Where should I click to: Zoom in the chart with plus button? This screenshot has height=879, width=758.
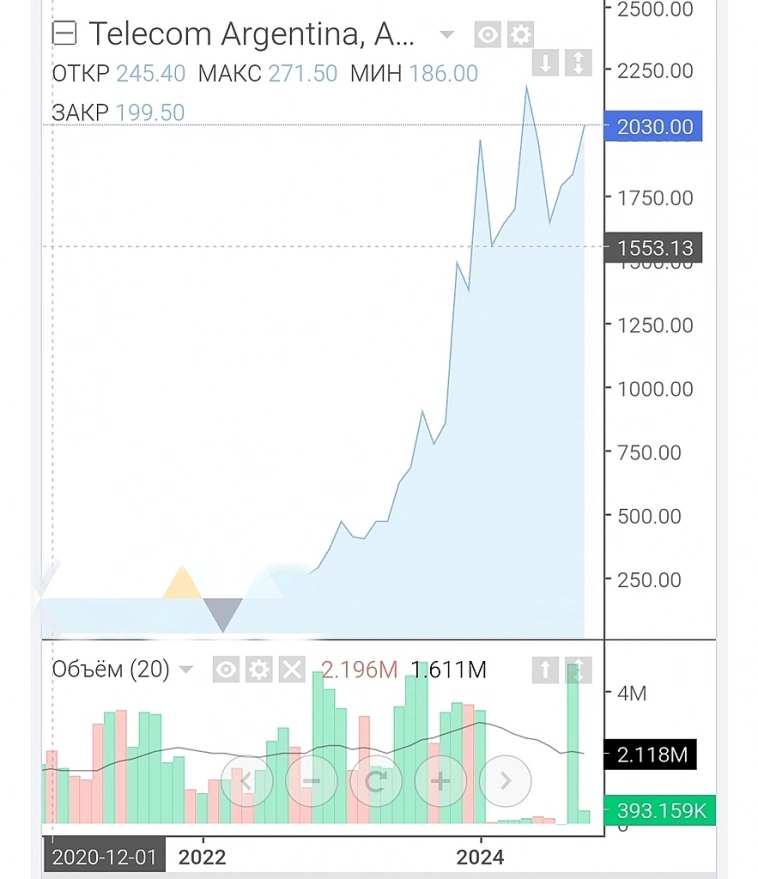click(x=440, y=781)
